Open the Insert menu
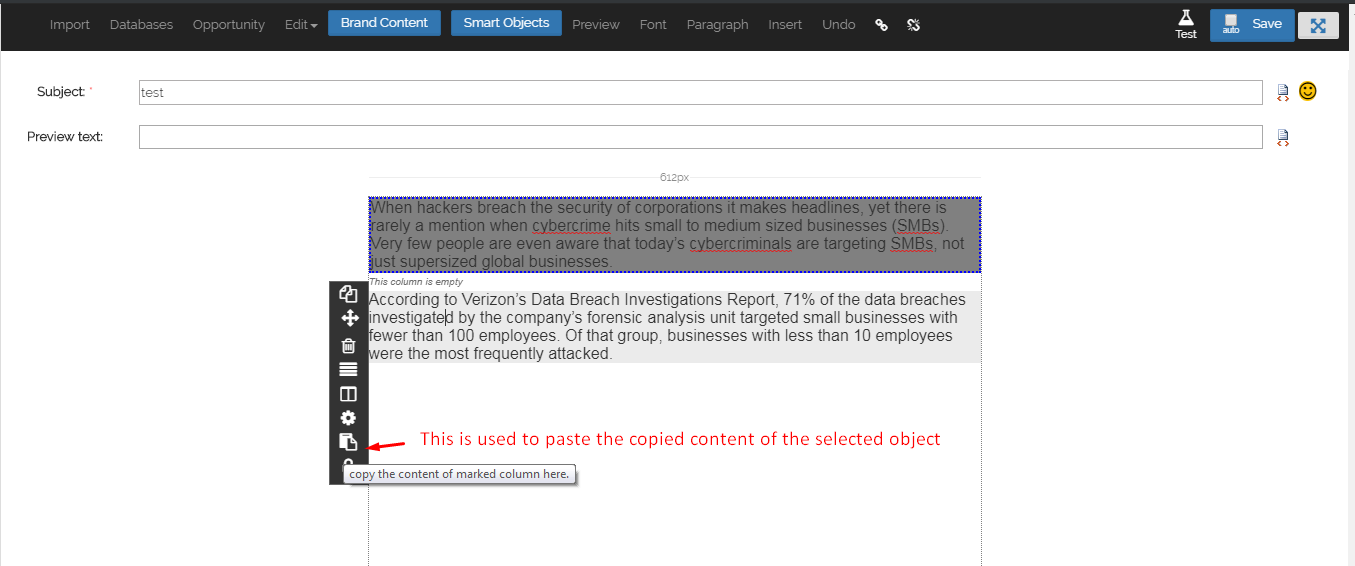Viewport: 1355px width, 566px height. [785, 25]
